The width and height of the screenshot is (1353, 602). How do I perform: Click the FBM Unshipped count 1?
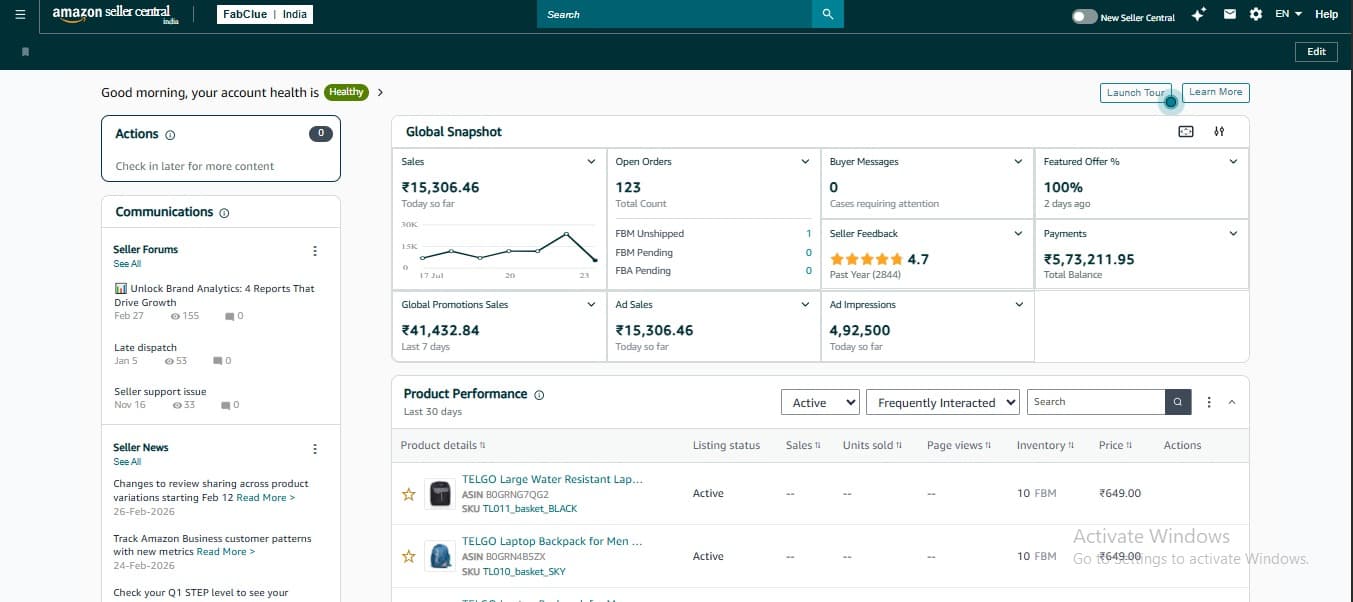[x=808, y=234]
